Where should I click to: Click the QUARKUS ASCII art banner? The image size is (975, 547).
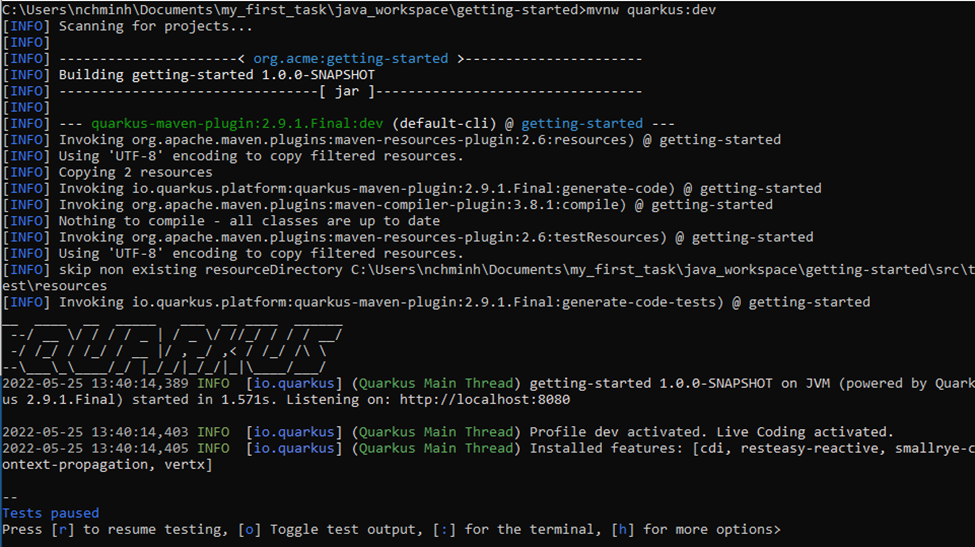[172, 348]
